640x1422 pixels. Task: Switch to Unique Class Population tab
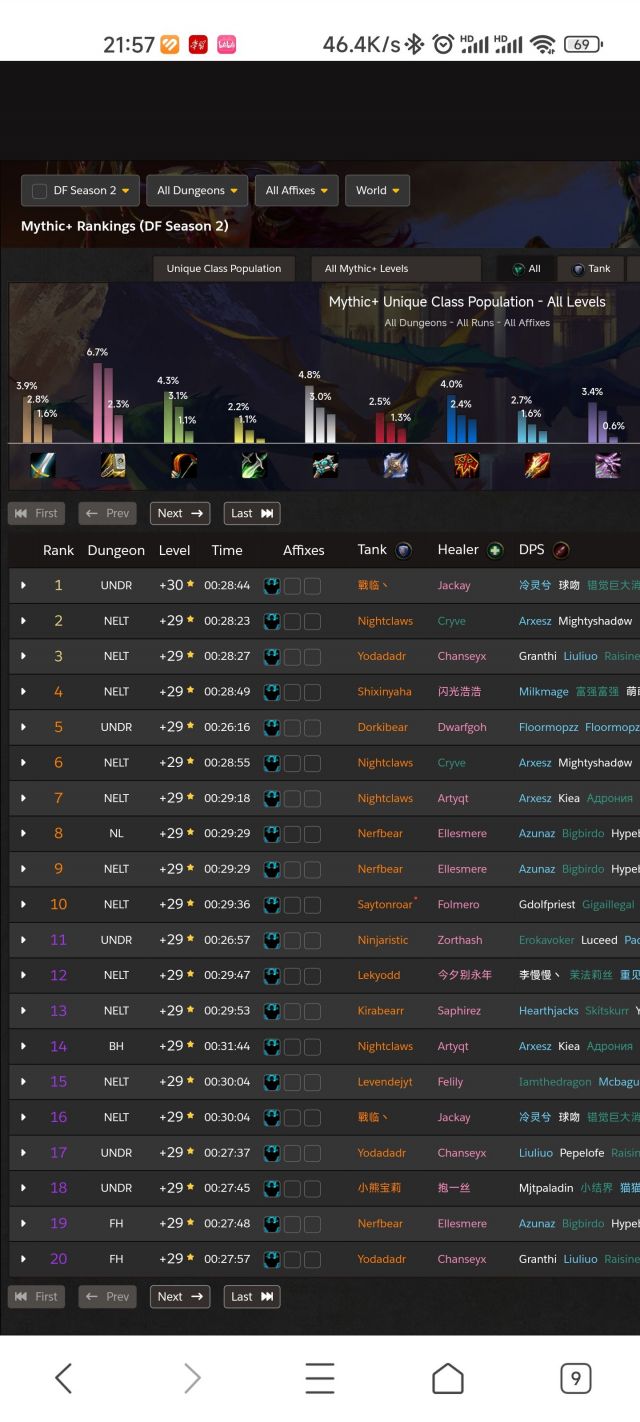pyautogui.click(x=223, y=268)
